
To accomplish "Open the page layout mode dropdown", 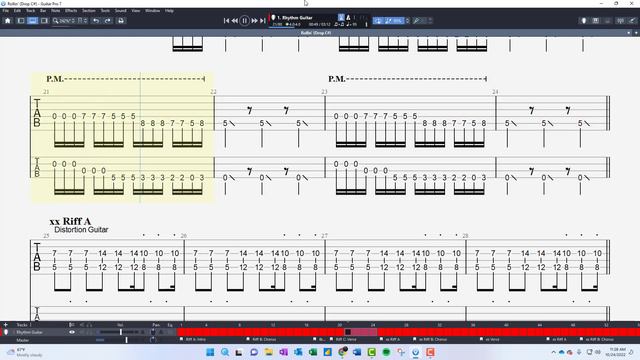I will tap(82, 20).
